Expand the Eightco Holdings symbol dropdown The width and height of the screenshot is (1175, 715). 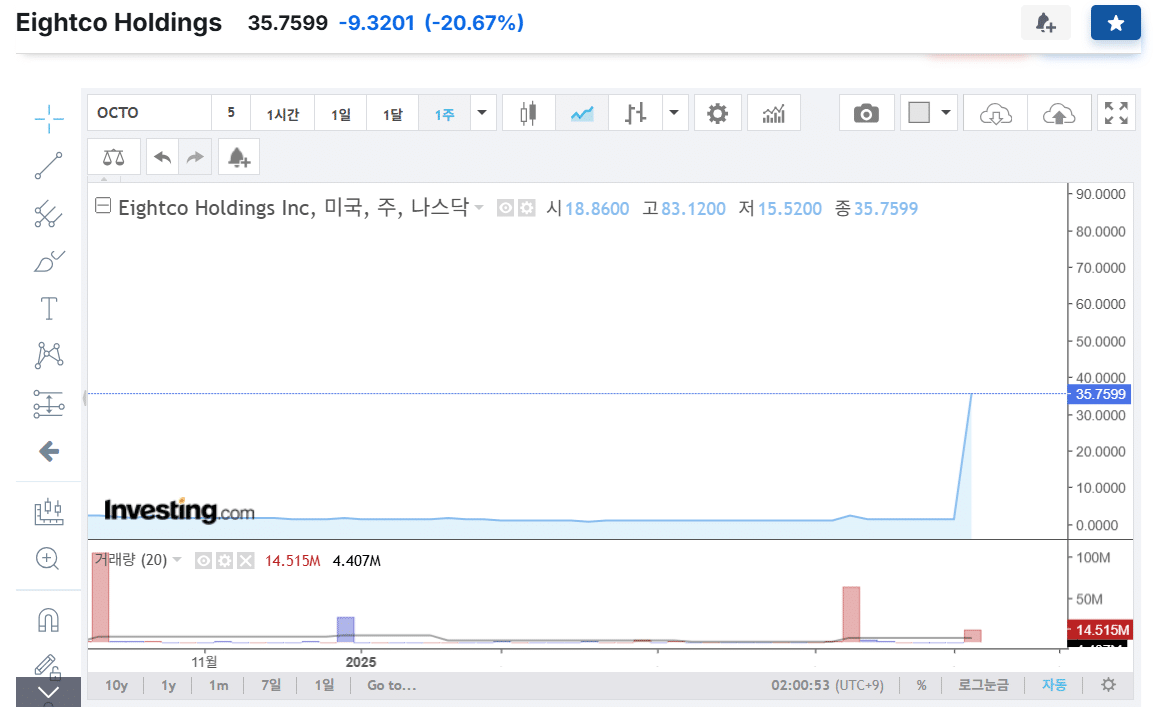[x=476, y=208]
